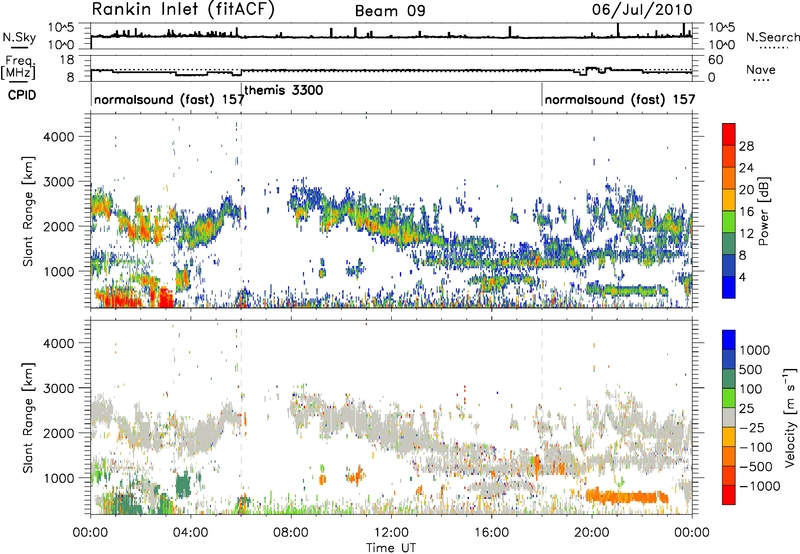The image size is (800, 554).
Task: Click the red top segment of Power colorbar
Action: click(729, 134)
